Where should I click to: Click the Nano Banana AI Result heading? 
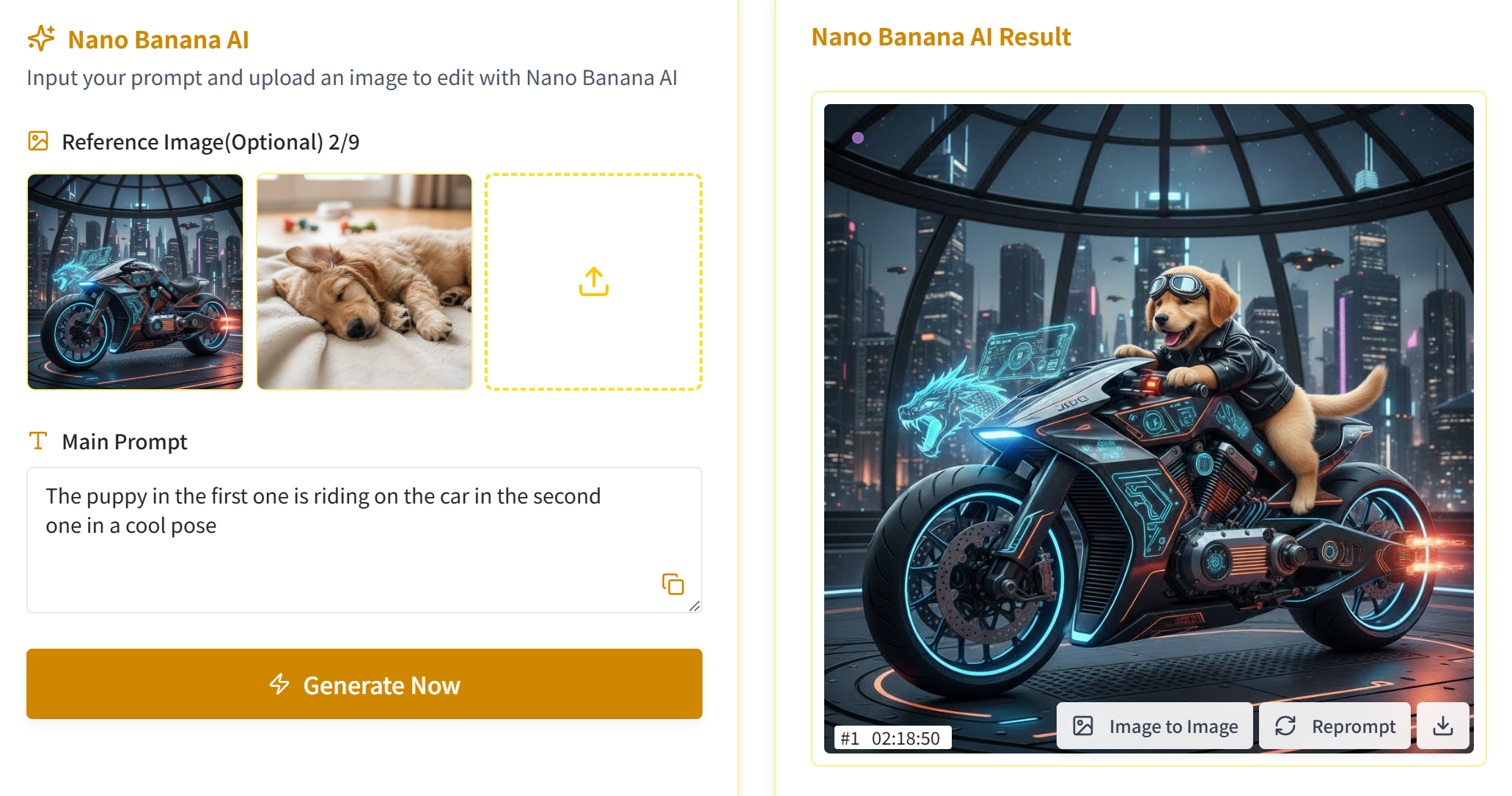point(941,37)
